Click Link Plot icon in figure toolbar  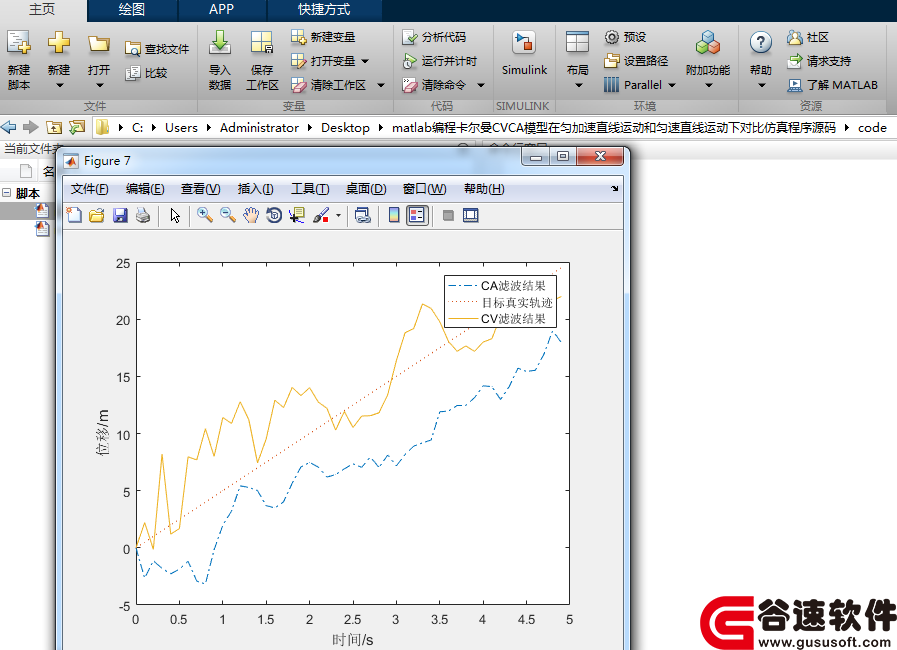363,215
